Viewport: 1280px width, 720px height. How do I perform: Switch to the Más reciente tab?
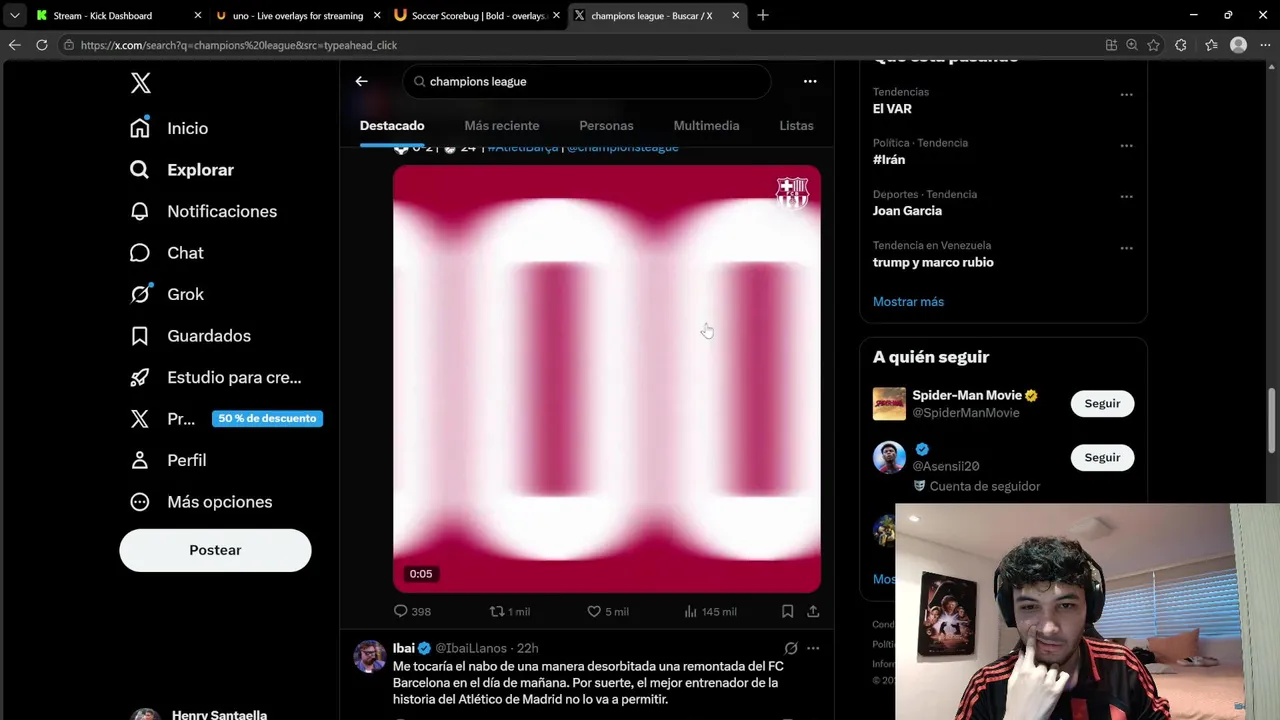tap(502, 125)
